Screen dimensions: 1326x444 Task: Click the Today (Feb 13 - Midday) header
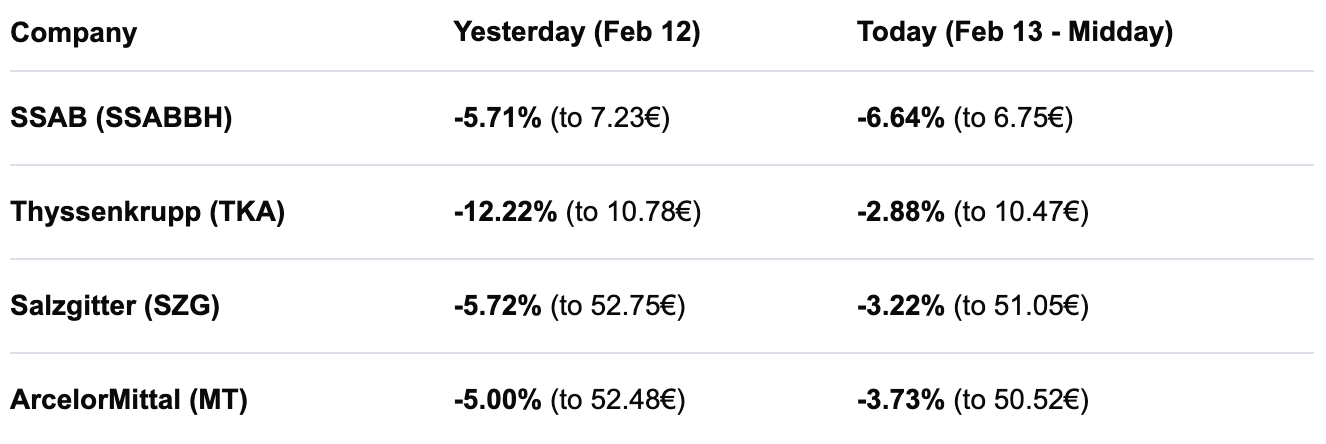pos(1015,33)
